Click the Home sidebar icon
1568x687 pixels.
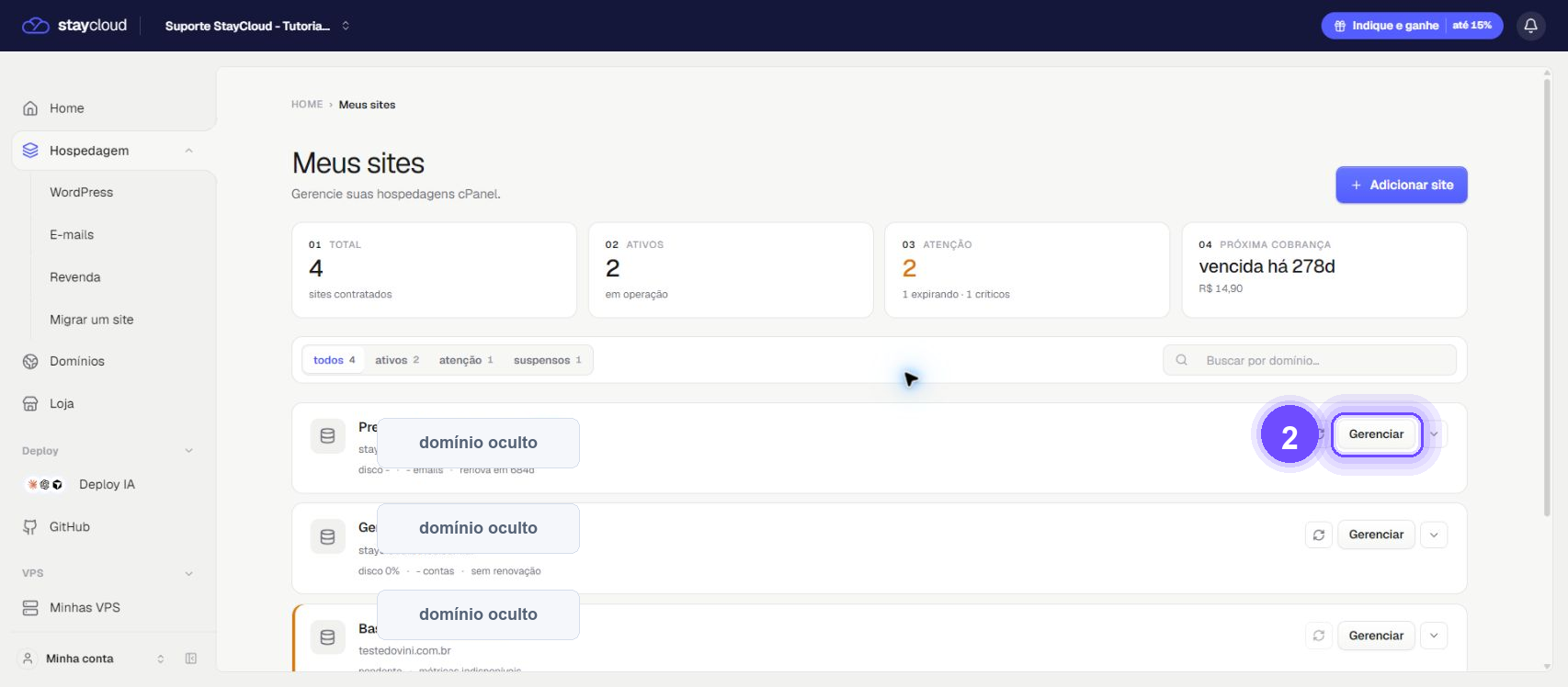(x=30, y=108)
